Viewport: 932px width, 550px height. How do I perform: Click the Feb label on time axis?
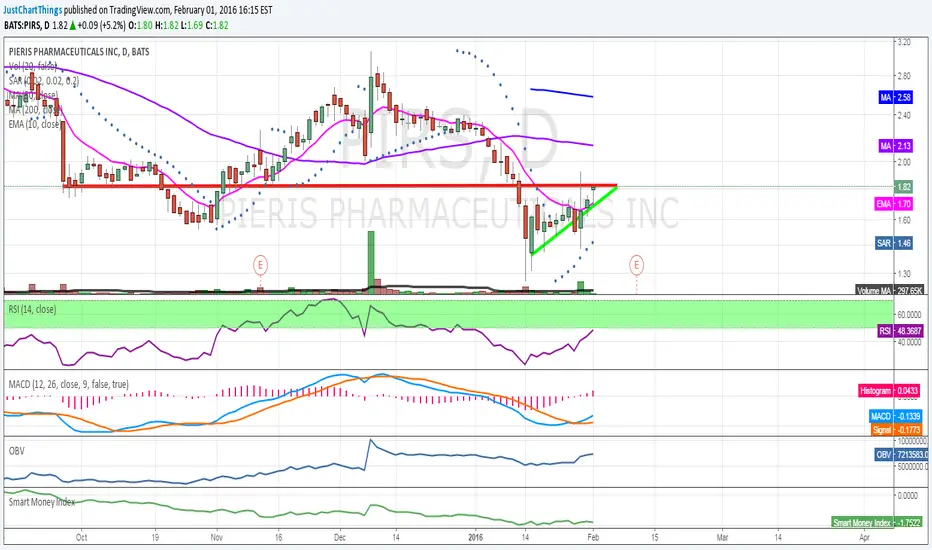pyautogui.click(x=593, y=537)
